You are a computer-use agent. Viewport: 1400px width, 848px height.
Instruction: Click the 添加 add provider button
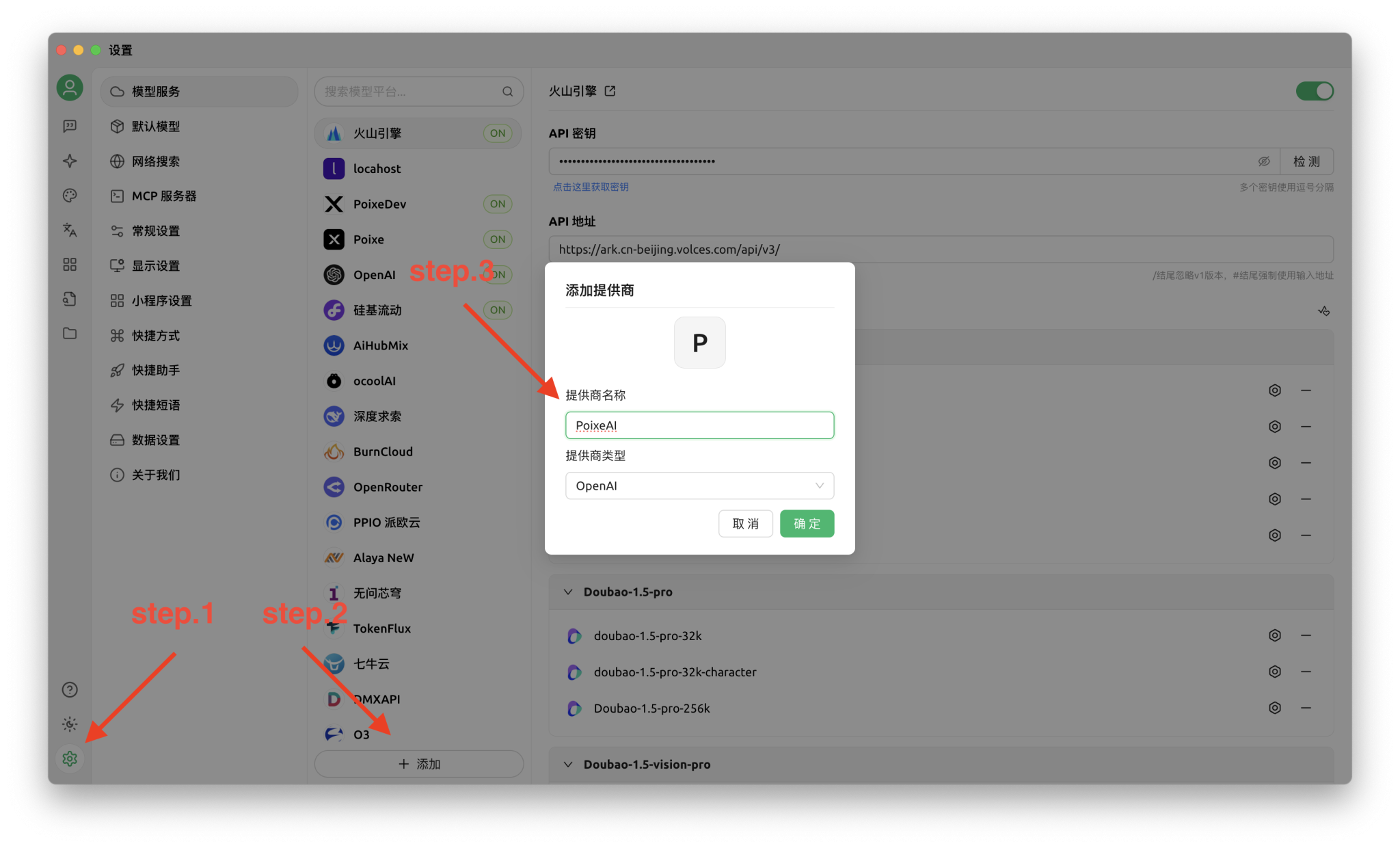pos(419,764)
